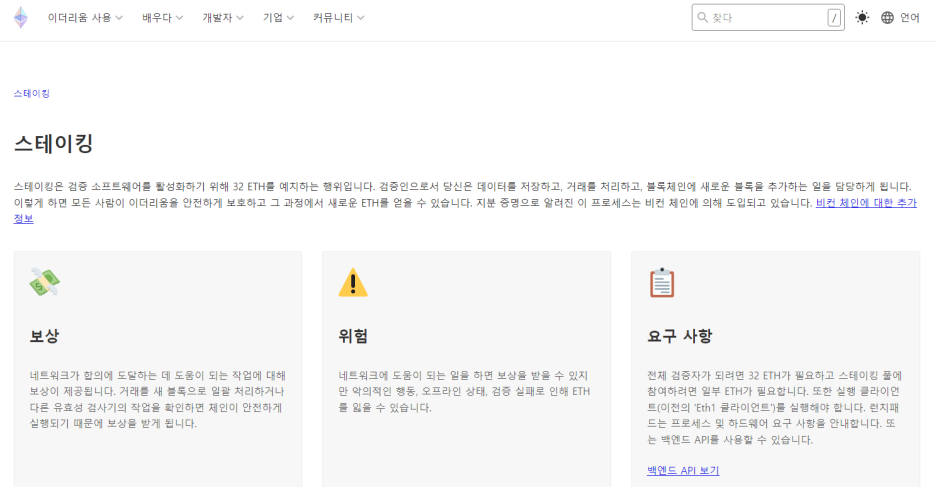The height and width of the screenshot is (487, 936).
Task: Open the 기업 menu
Action: click(278, 18)
